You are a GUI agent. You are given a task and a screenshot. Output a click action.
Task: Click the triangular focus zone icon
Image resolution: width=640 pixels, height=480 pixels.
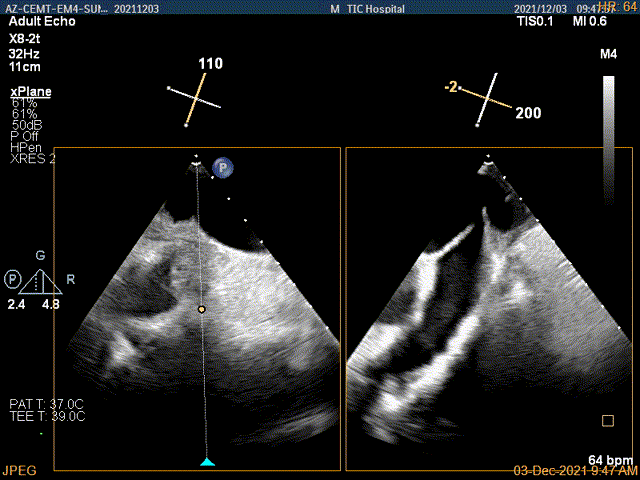(x=40, y=281)
